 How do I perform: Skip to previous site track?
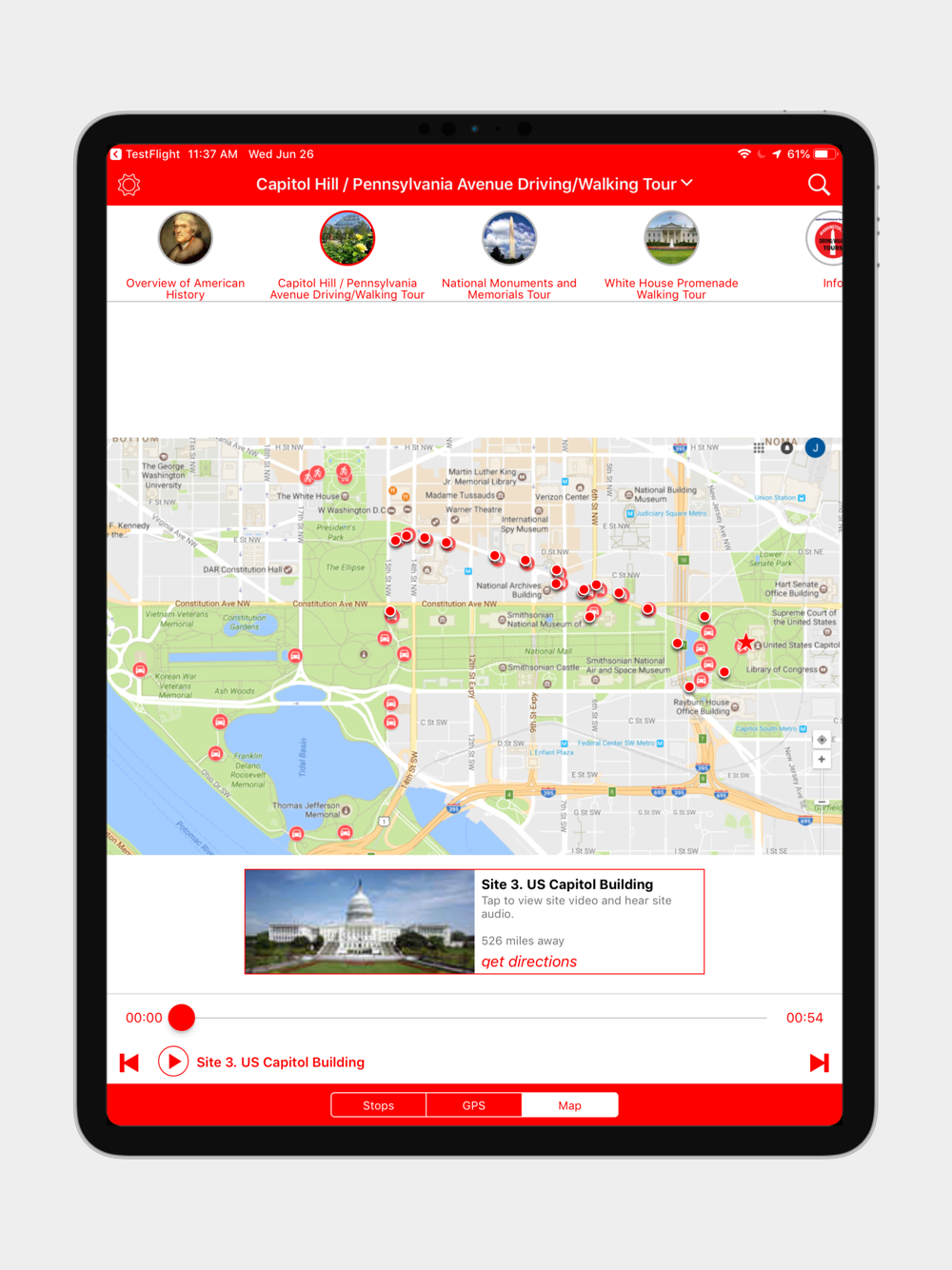coord(129,1062)
